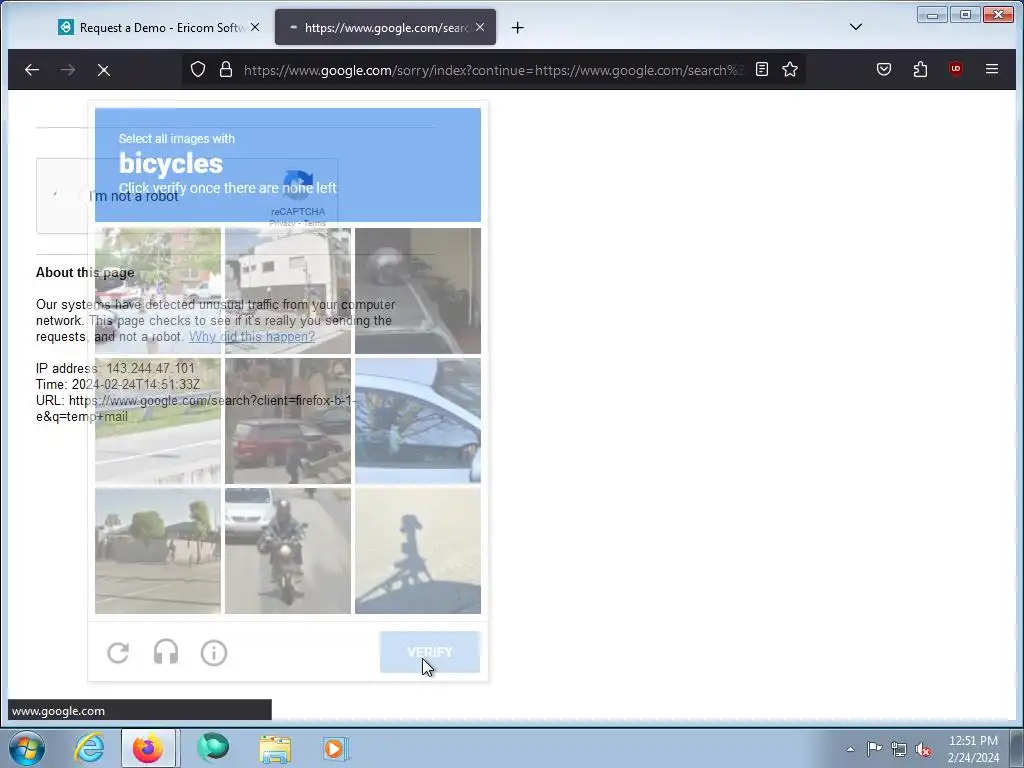Open the network tray icon
Image resolution: width=1024 pixels, height=768 pixels.
coord(899,749)
